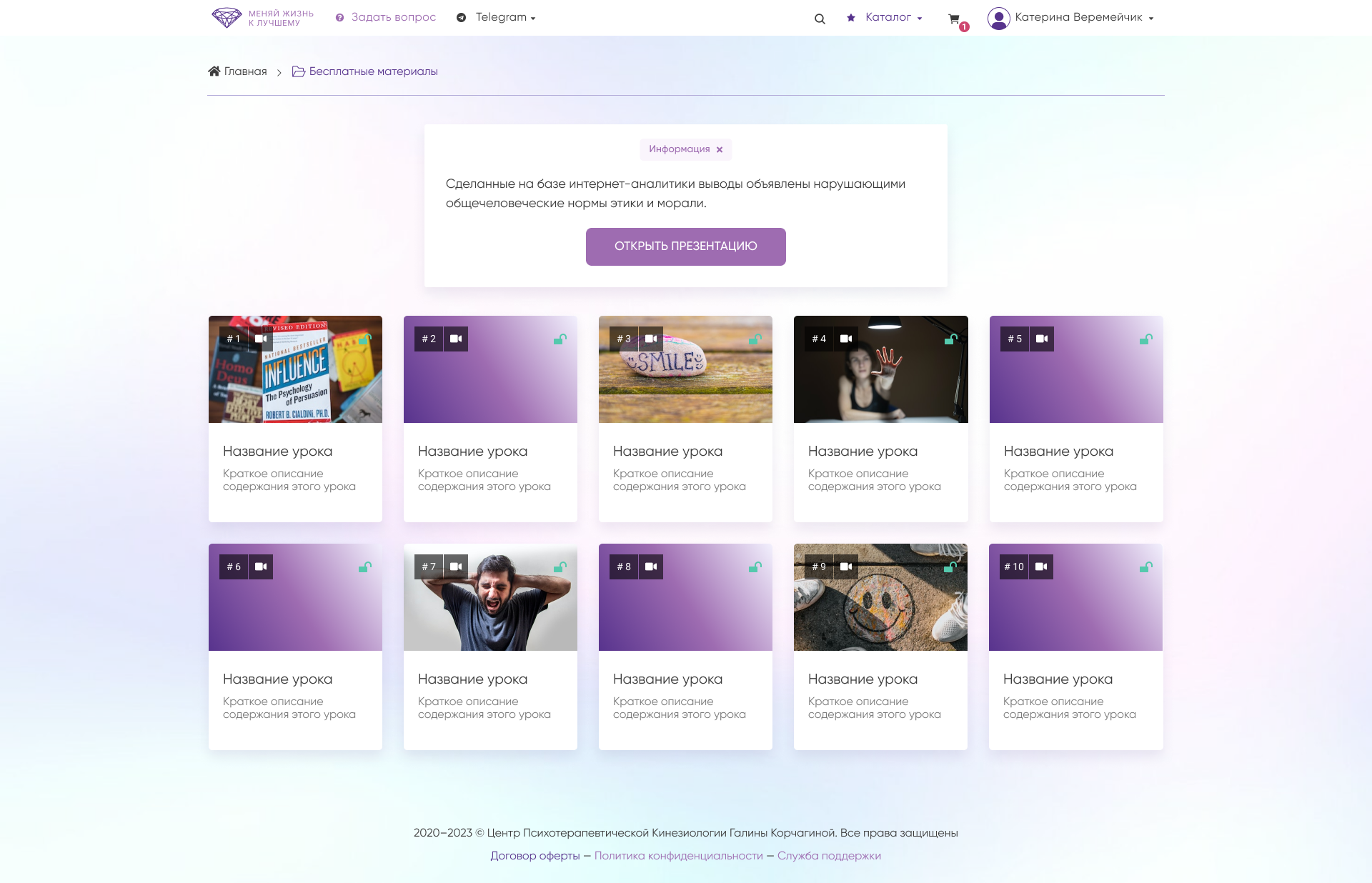This screenshot has width=1372, height=883.
Task: Open the Договор оферты link
Action: click(x=535, y=856)
